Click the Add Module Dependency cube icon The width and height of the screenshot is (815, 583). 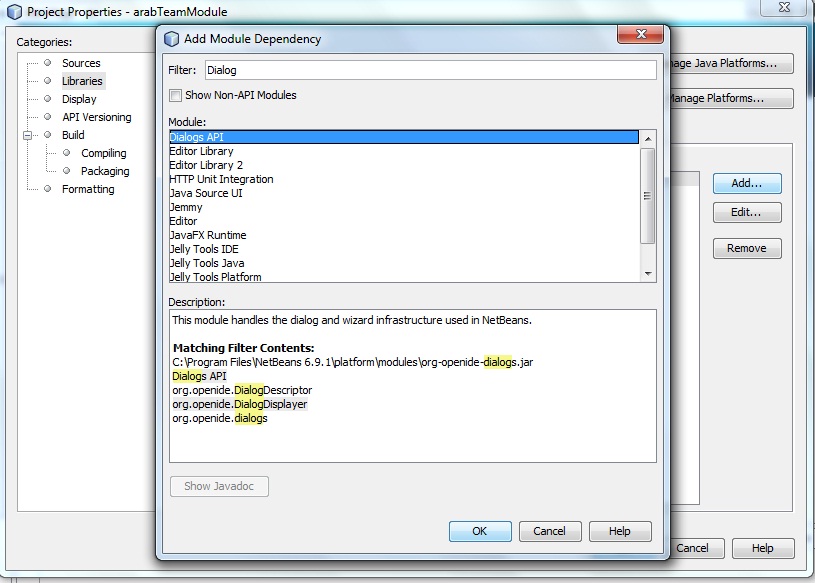[x=172, y=39]
